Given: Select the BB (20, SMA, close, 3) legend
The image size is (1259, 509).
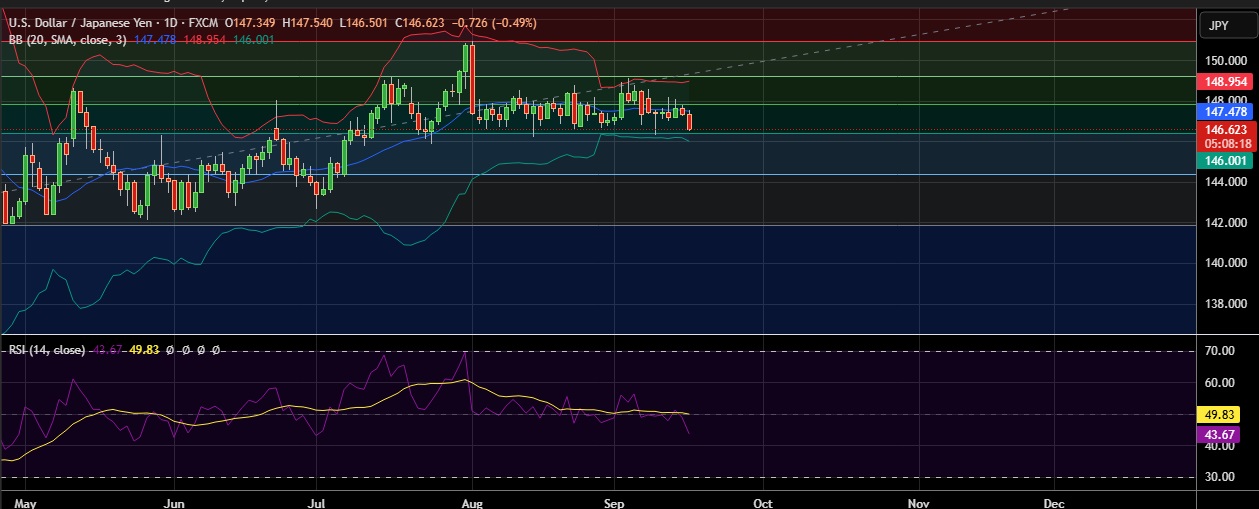Looking at the screenshot, I should pyautogui.click(x=66, y=39).
